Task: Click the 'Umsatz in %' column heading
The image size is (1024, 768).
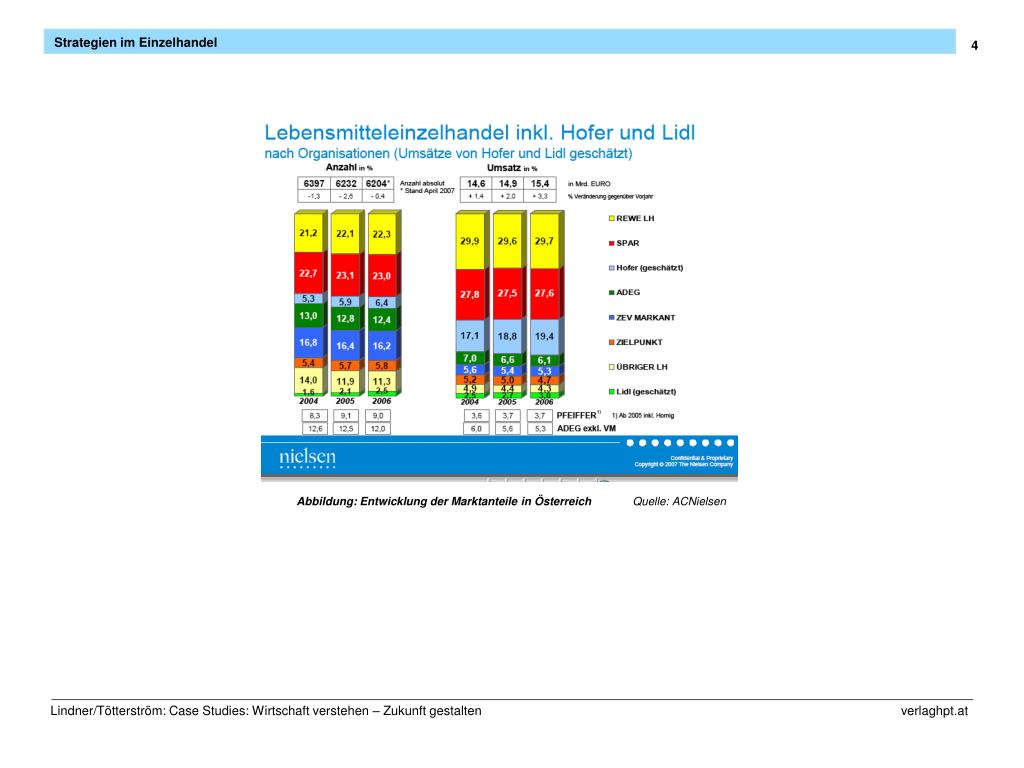Action: [512, 168]
